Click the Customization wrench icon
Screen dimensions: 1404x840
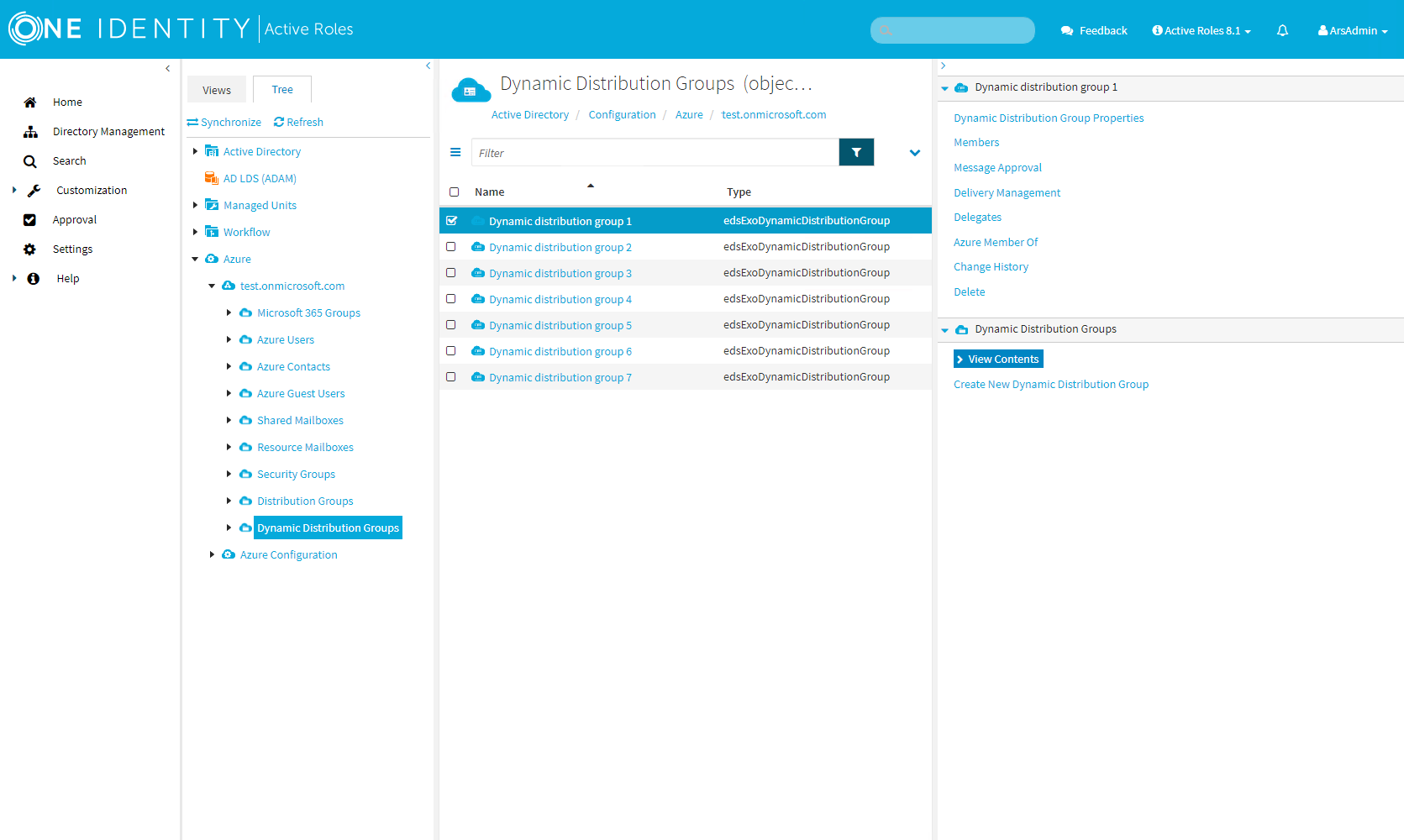tap(34, 191)
